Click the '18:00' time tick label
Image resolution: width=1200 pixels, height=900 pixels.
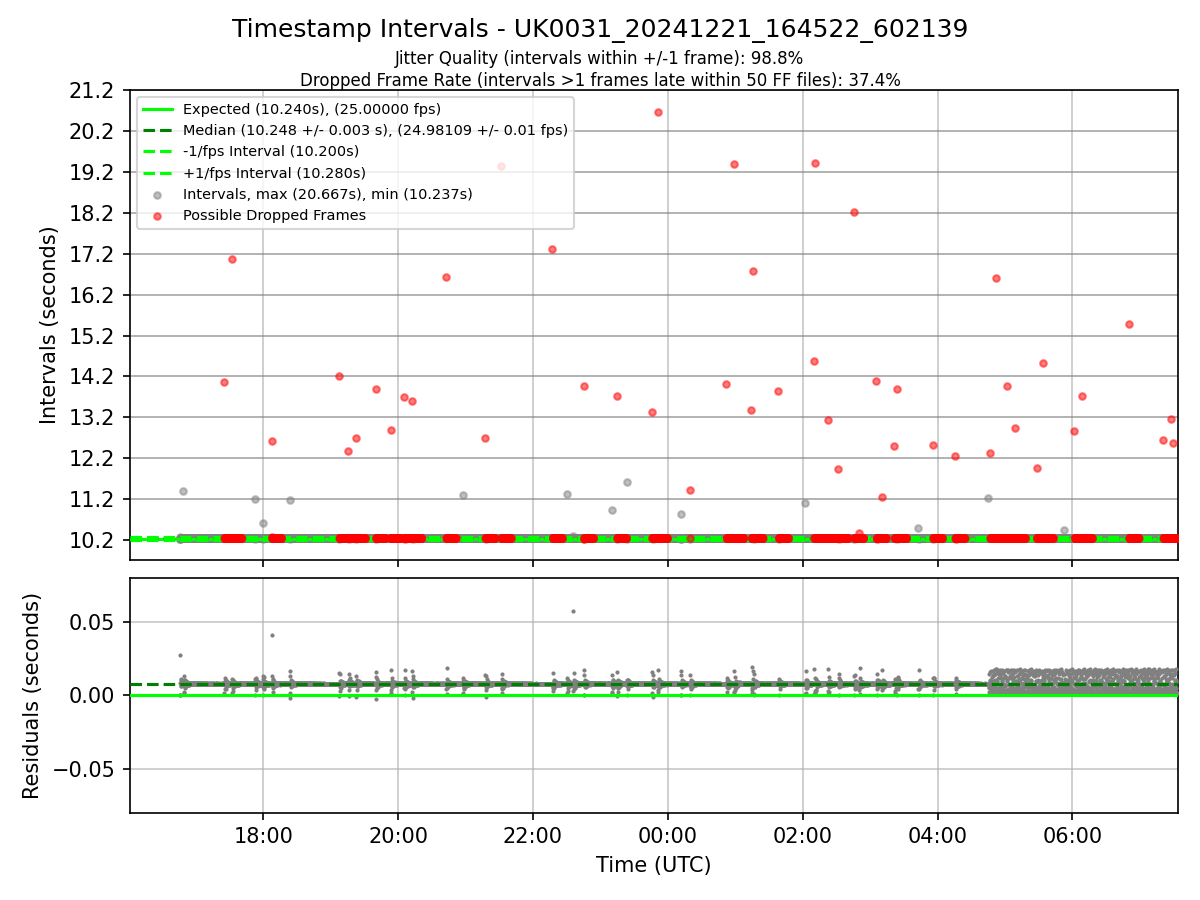[x=263, y=835]
